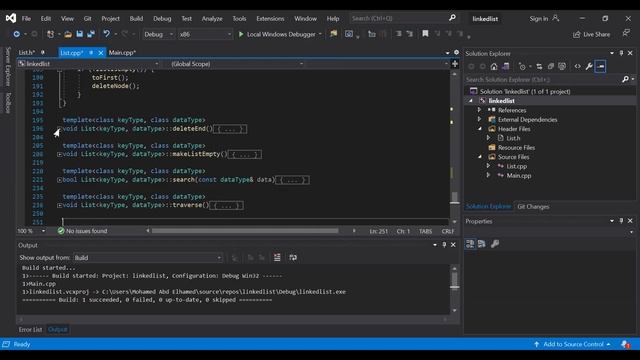Expand the collapsed search function
Image resolution: width=640 pixels, height=360 pixels.
[60, 180]
